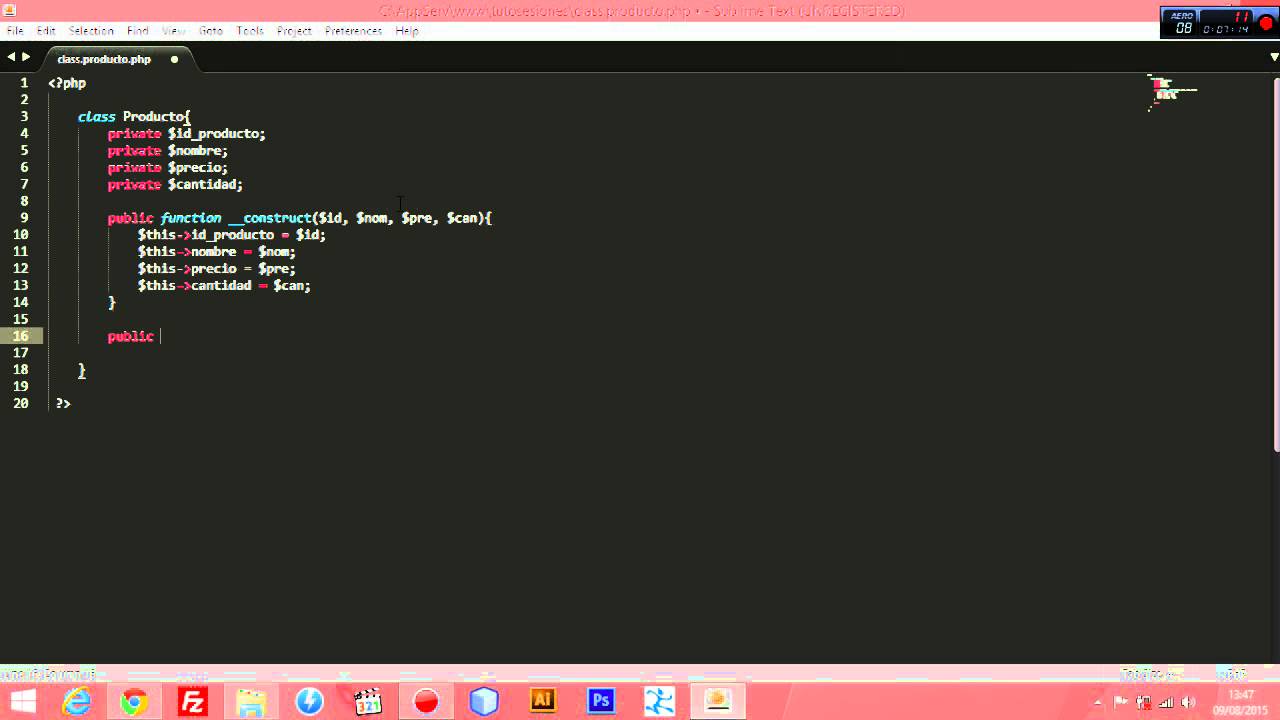The width and height of the screenshot is (1280, 720).
Task: Click the $this->cantidad assignment line
Action: tap(224, 286)
